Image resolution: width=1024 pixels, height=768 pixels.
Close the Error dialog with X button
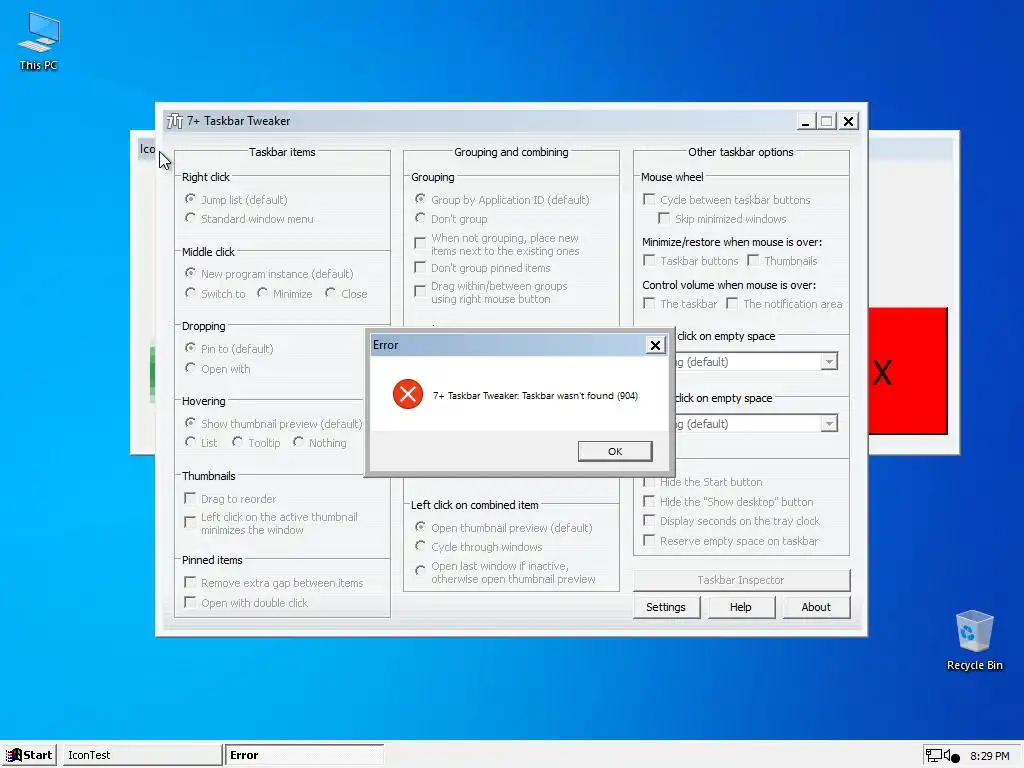[655, 345]
